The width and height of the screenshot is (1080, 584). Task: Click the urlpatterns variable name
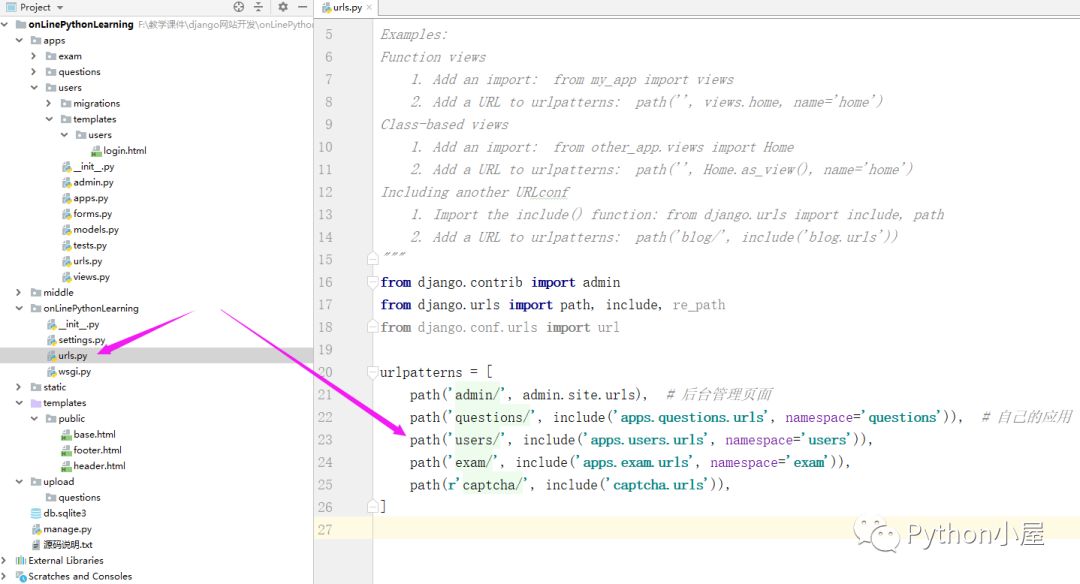click(421, 373)
